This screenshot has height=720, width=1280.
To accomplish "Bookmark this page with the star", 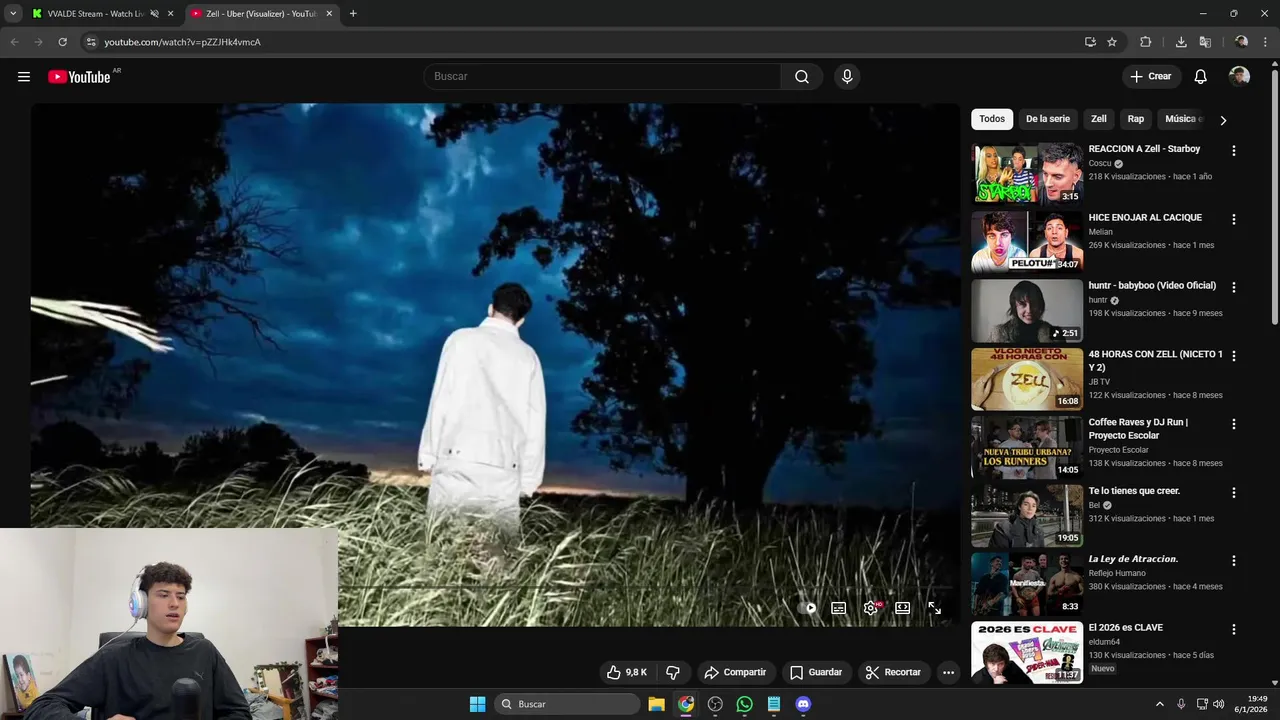I will (x=1112, y=42).
